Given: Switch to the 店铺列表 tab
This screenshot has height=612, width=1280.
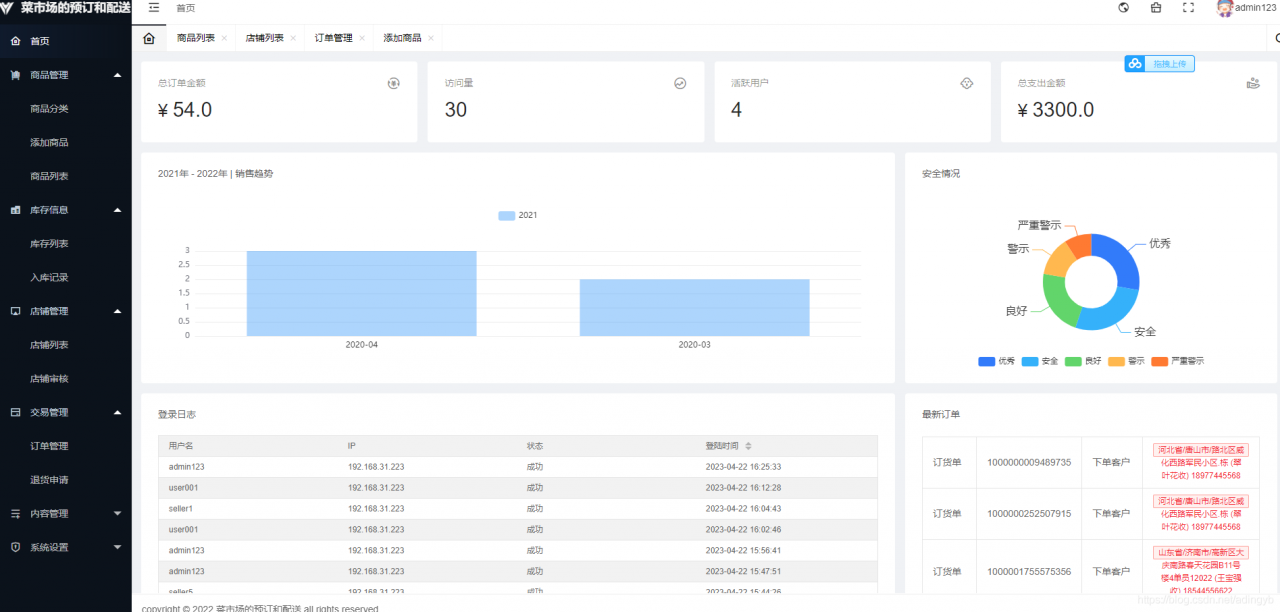Looking at the screenshot, I should point(264,38).
